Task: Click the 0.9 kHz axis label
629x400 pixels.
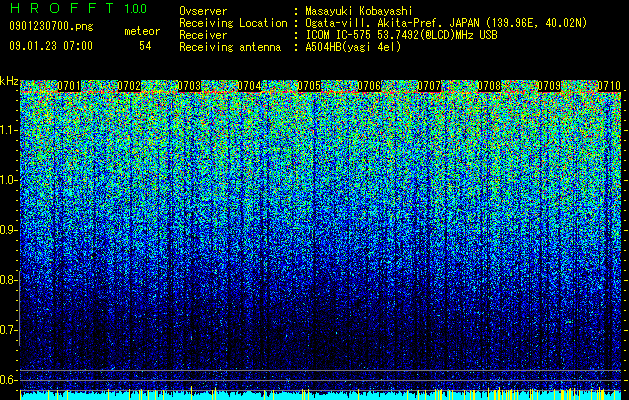Action: (x=8, y=230)
